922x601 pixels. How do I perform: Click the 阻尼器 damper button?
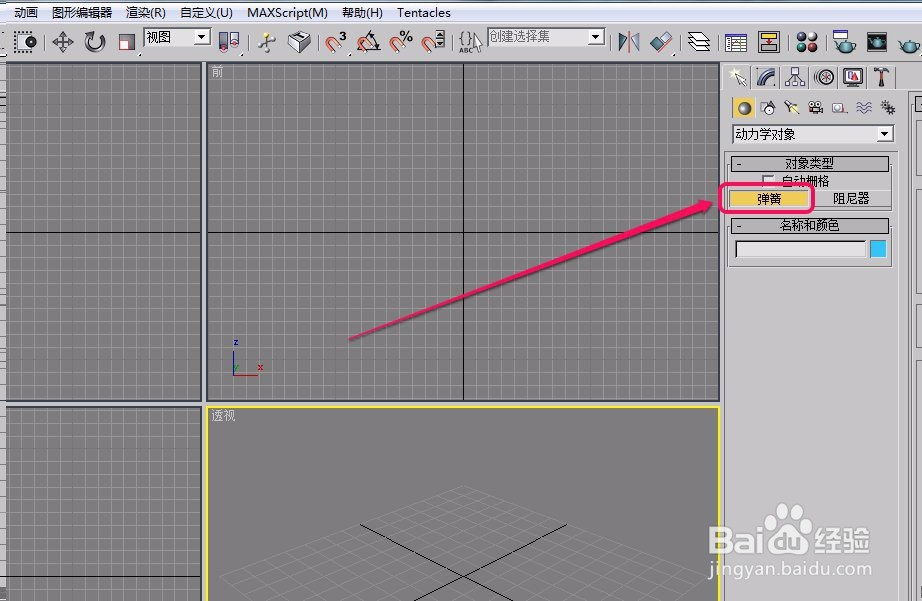tap(851, 199)
